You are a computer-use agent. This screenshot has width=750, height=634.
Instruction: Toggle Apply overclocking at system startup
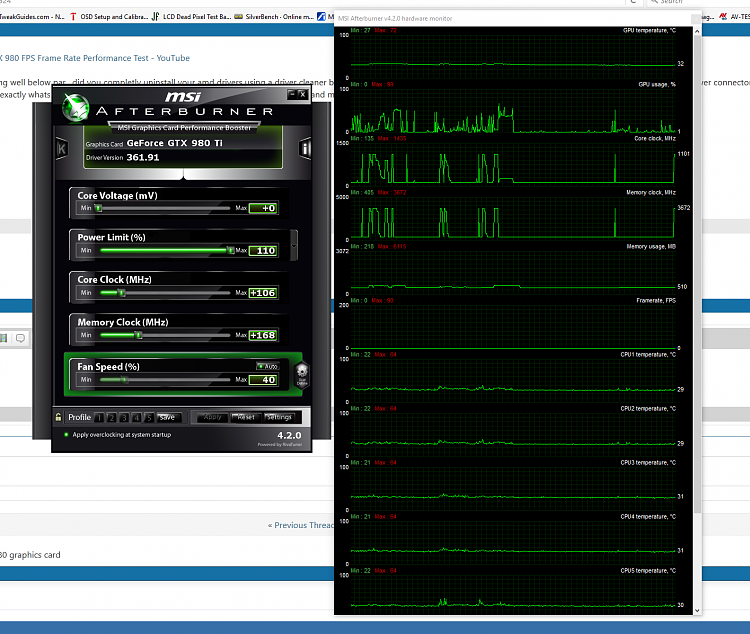[118, 434]
